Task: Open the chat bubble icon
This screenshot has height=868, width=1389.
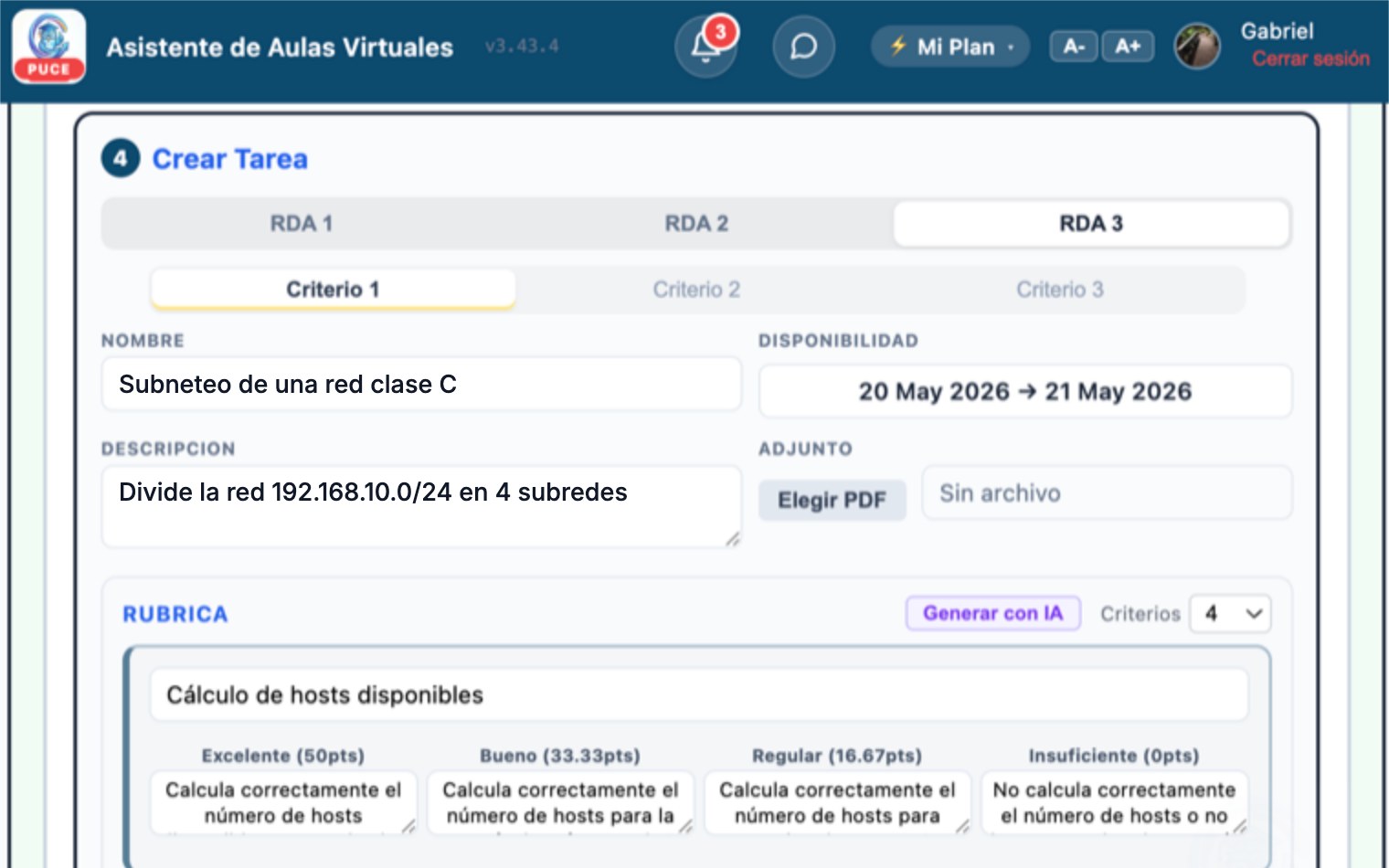Action: coord(803,47)
